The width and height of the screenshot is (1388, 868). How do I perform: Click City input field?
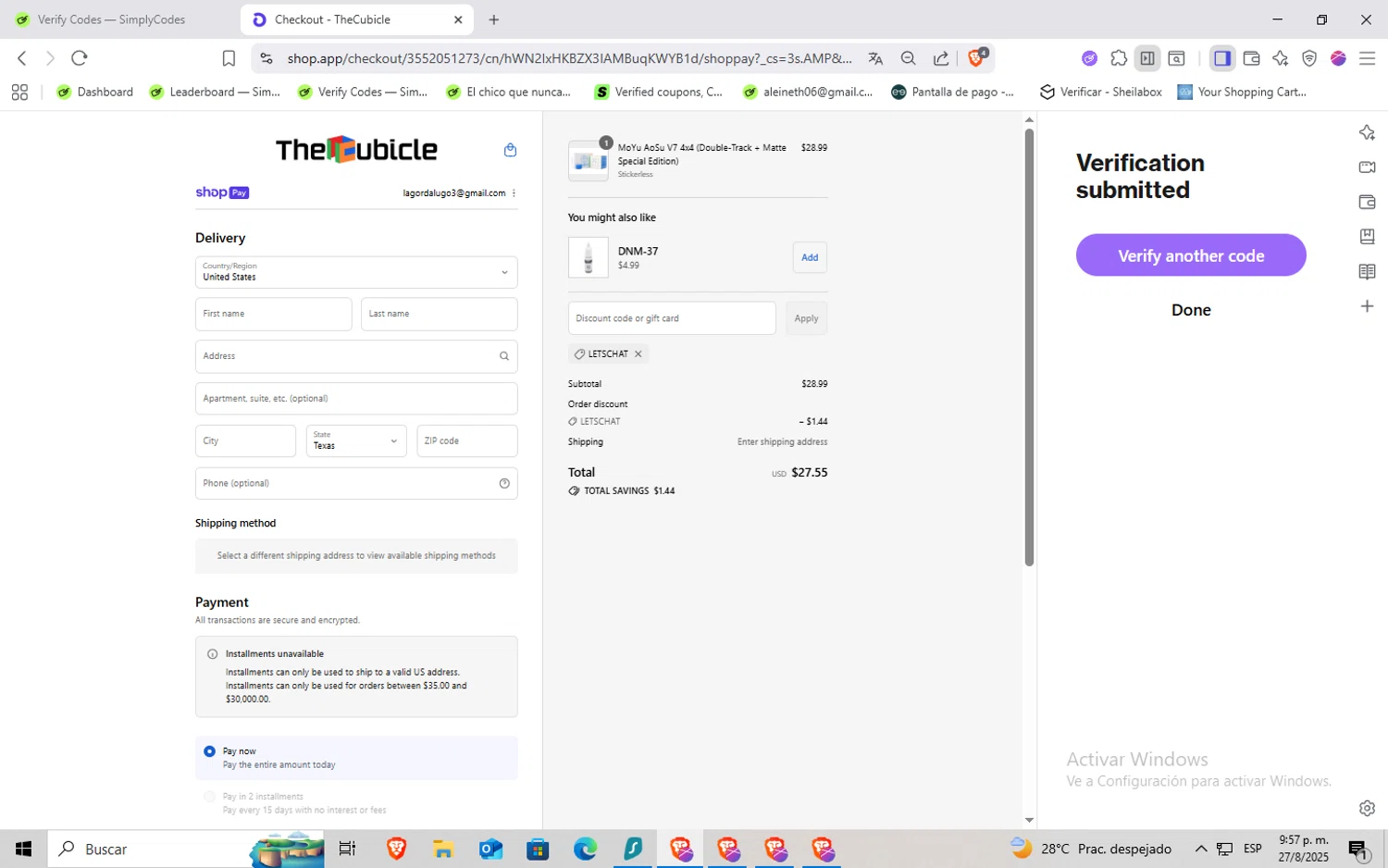245,440
